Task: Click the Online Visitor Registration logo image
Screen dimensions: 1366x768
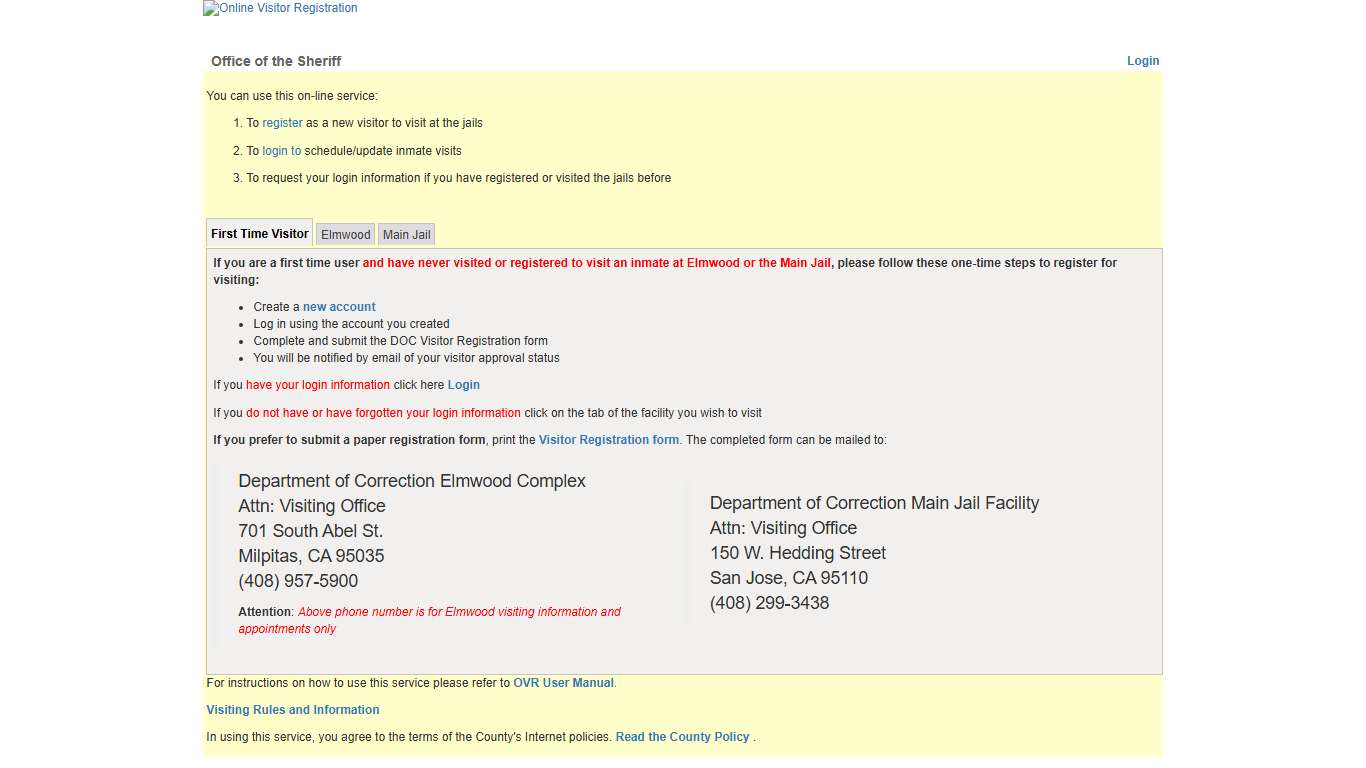Action: 280,8
